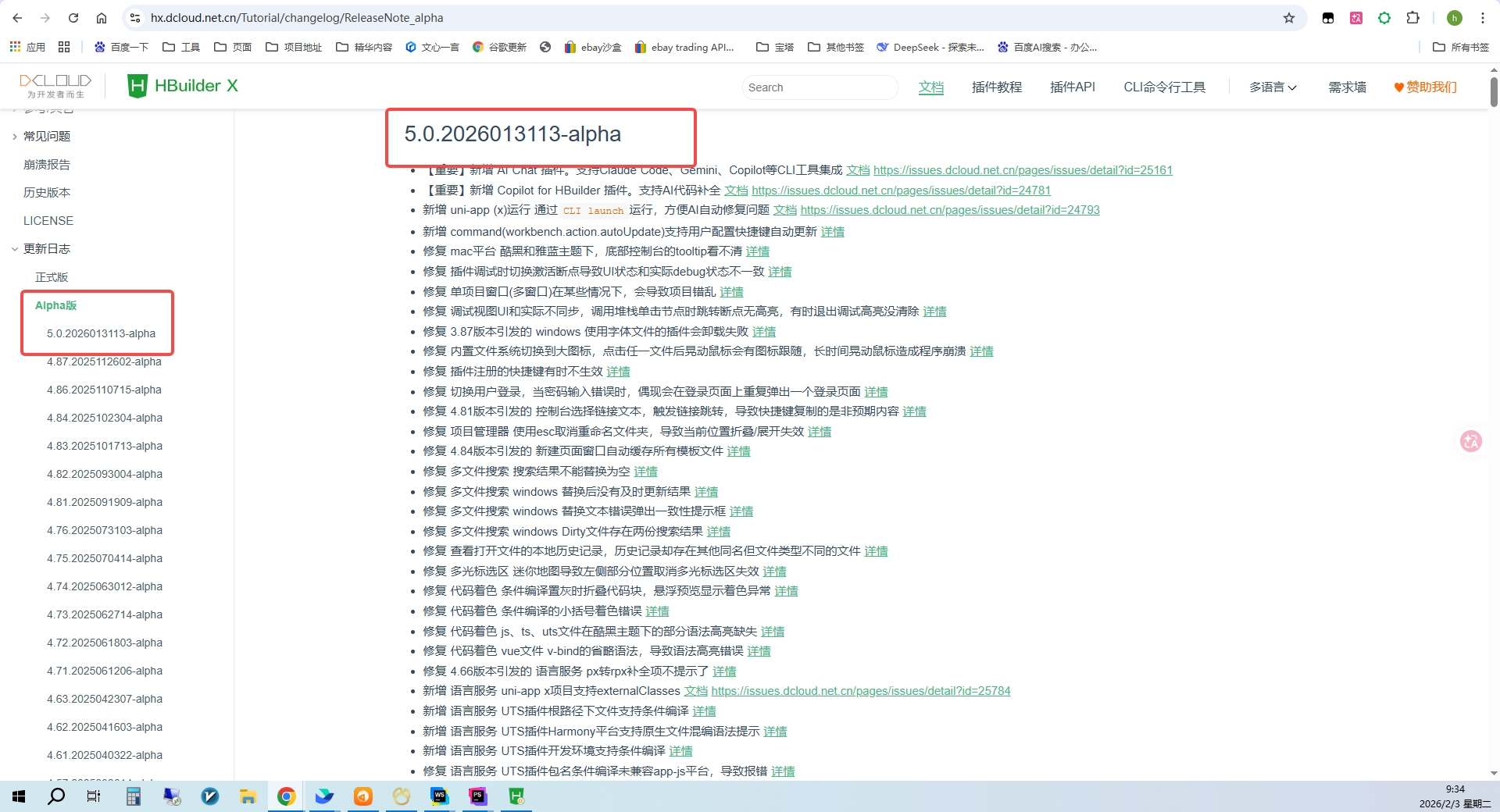This screenshot has width=1500, height=812.
Task: Click the Search input field
Action: [x=819, y=87]
